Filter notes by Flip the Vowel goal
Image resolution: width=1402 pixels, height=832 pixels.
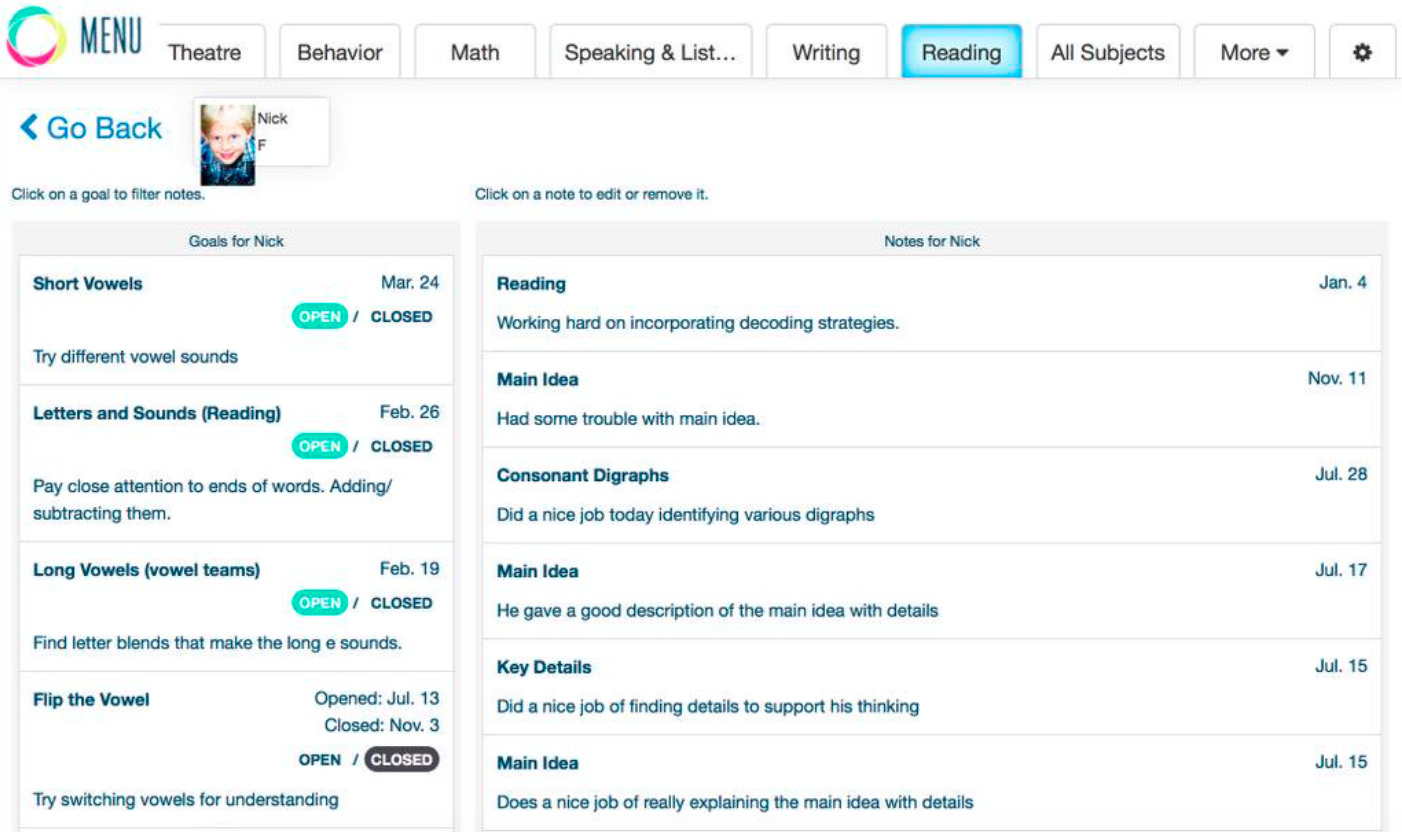[x=91, y=700]
